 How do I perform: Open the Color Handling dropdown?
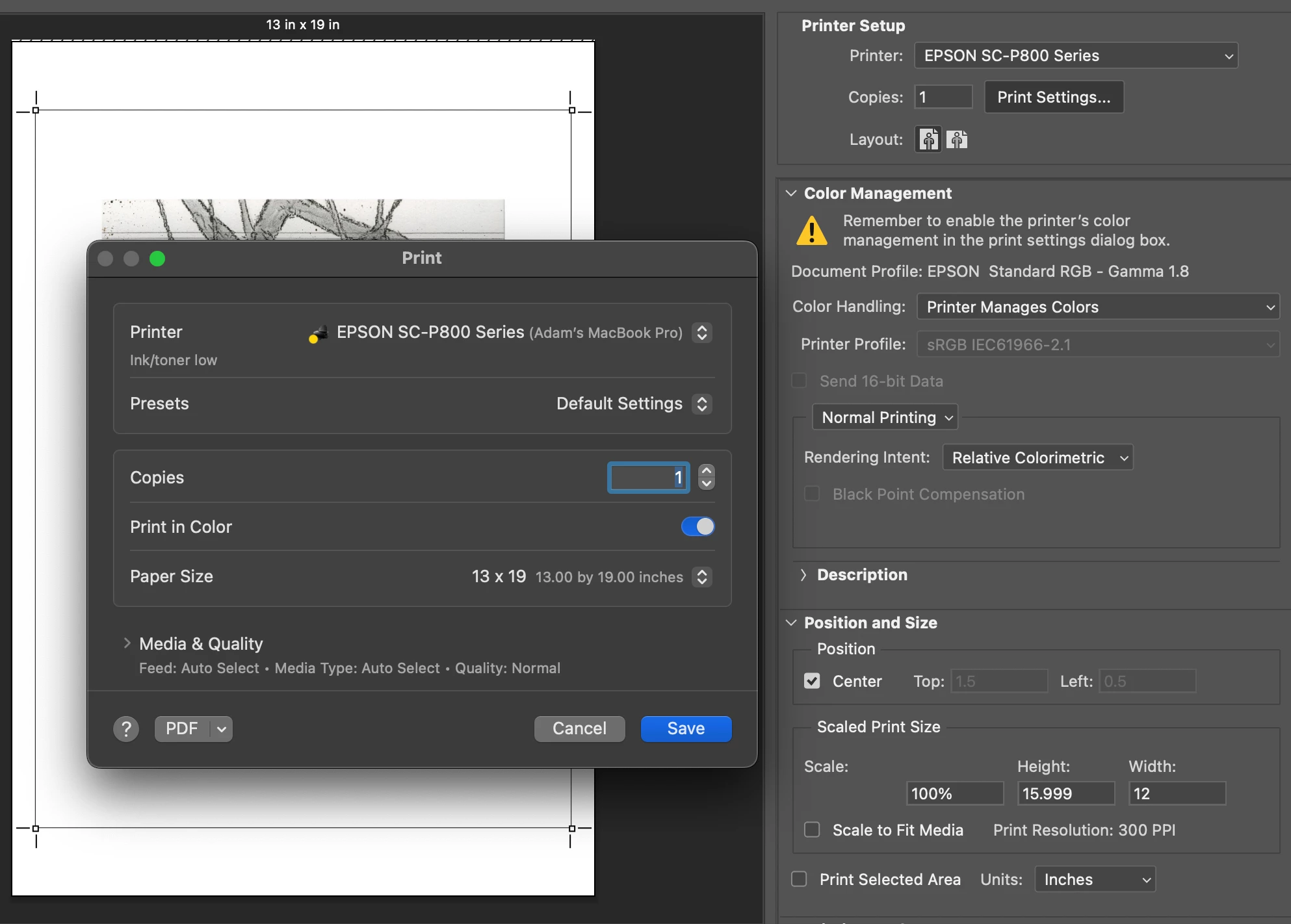click(x=1097, y=307)
